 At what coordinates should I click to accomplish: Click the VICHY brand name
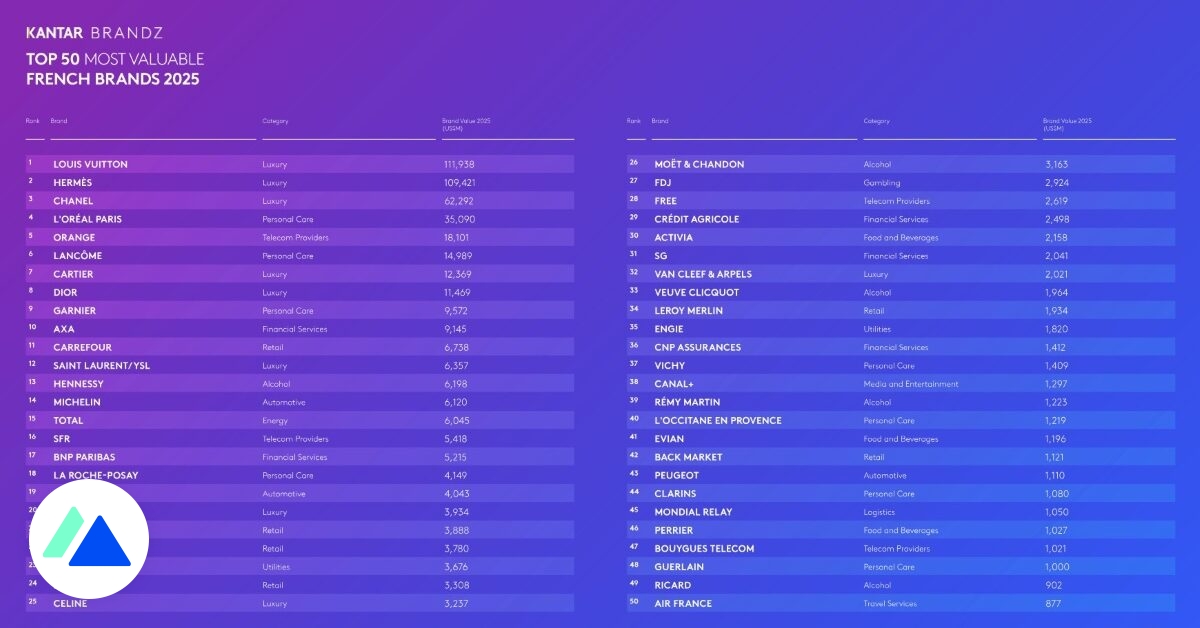669,366
